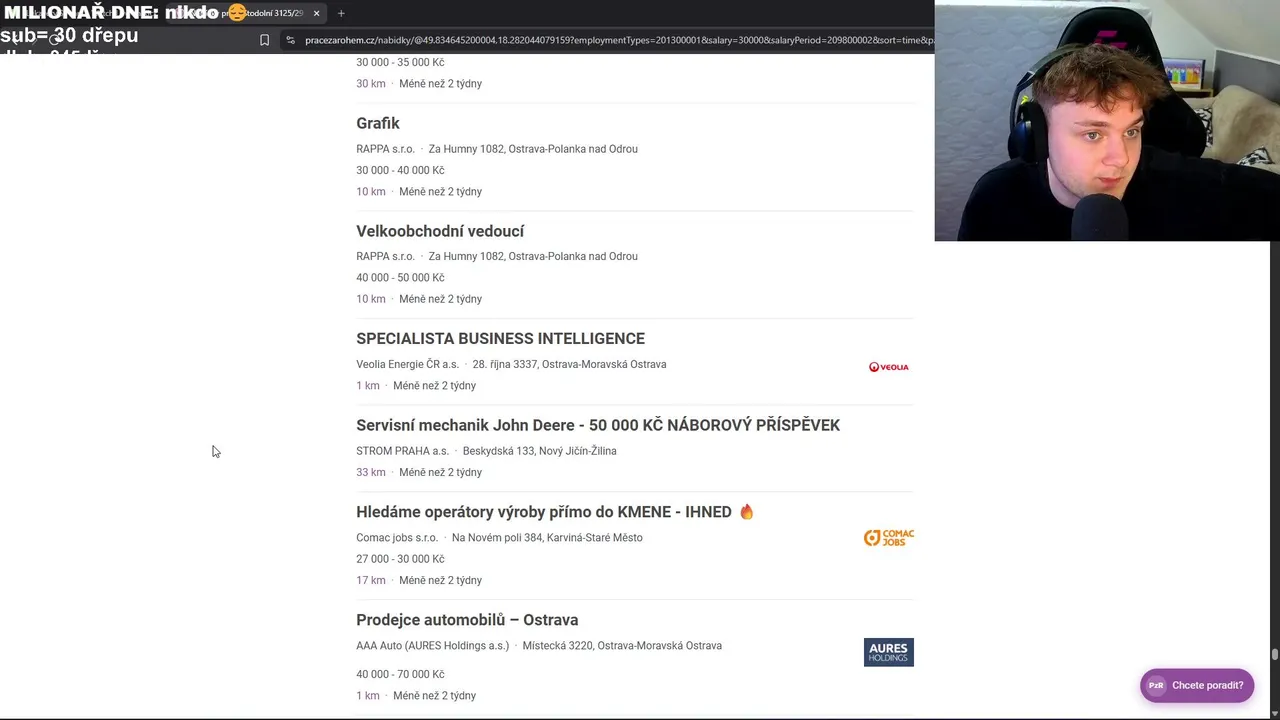The width and height of the screenshot is (1280, 720).
Task: Click RAPPA s.r.o. under the Grafik listing
Action: point(385,149)
